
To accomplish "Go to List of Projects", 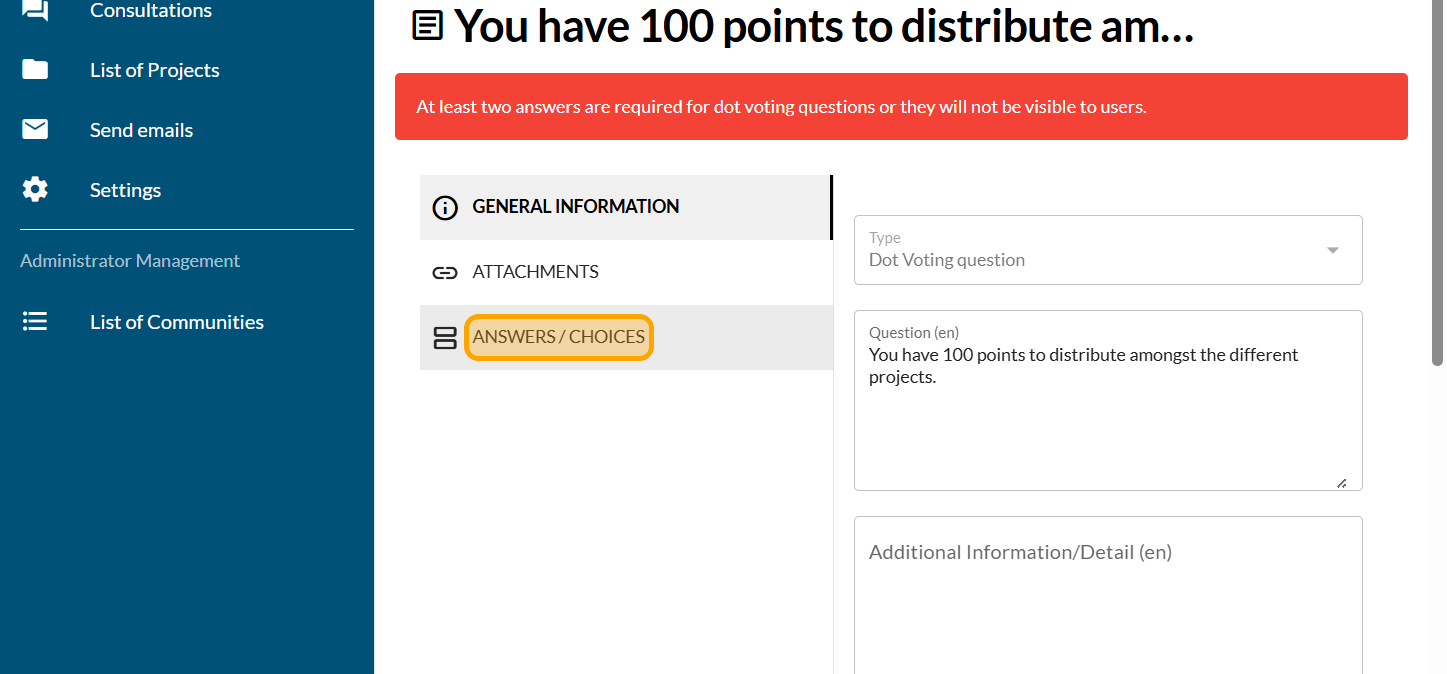I will click(154, 70).
